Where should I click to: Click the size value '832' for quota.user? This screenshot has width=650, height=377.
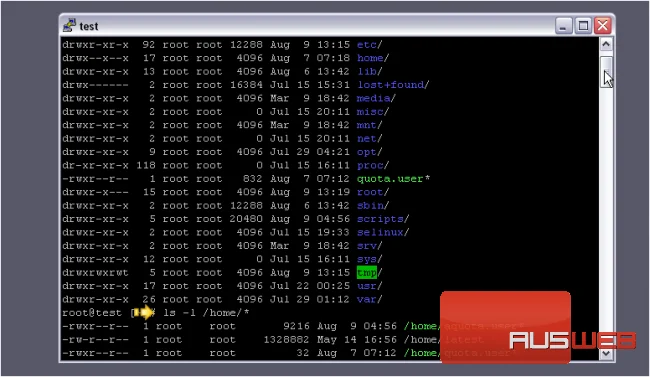[x=252, y=179]
